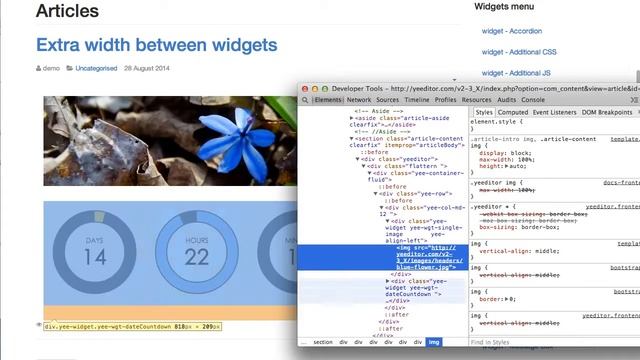This screenshot has height=360, width=640.
Task: Switch to the Network tab
Action: pos(359,100)
